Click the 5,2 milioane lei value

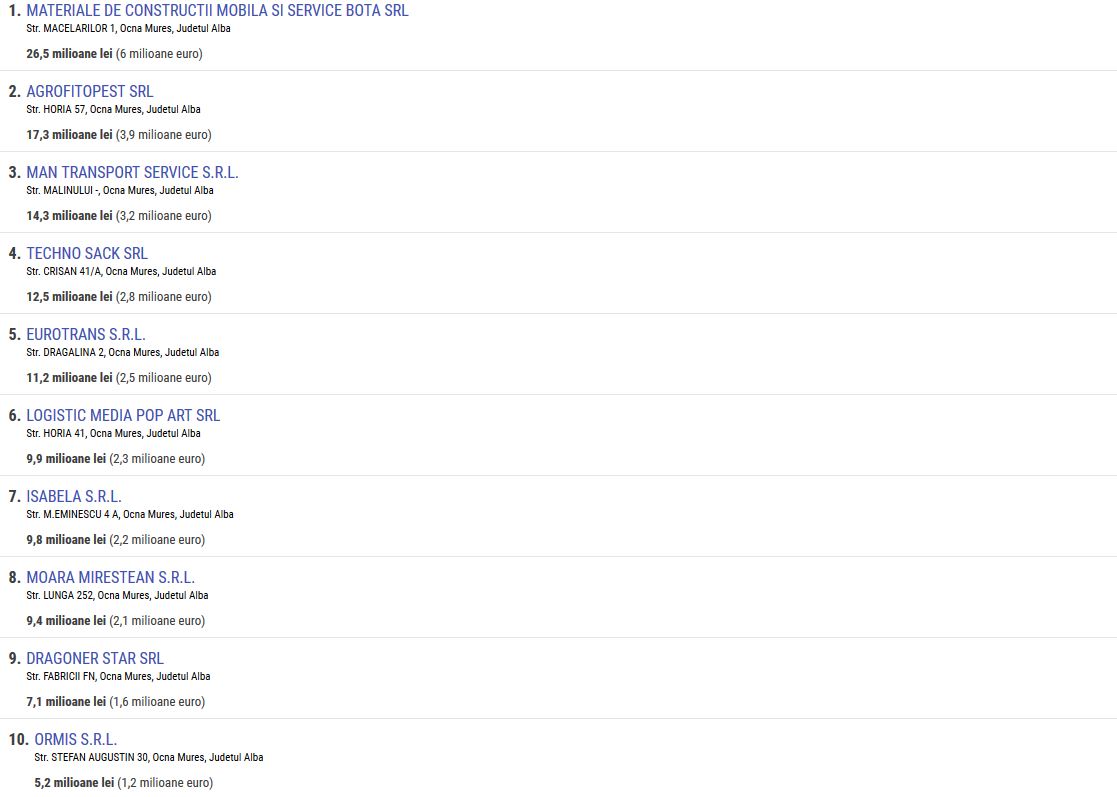(x=74, y=783)
